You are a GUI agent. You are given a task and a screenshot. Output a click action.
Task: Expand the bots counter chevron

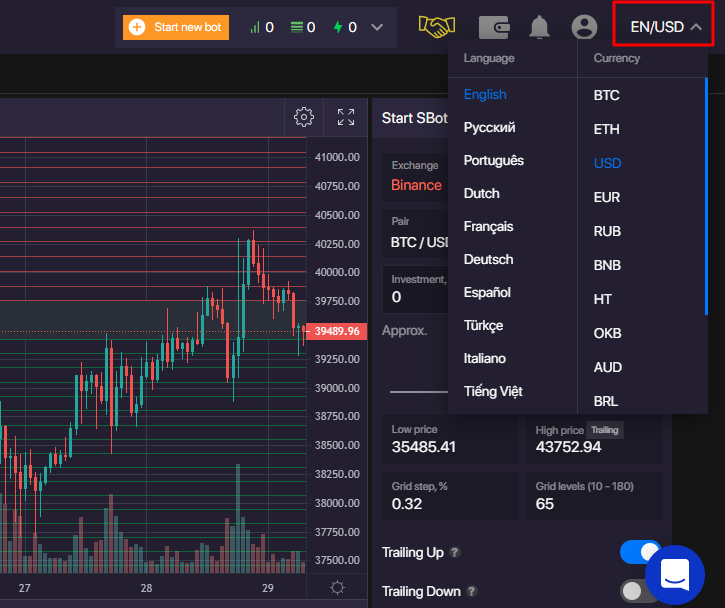click(x=377, y=27)
